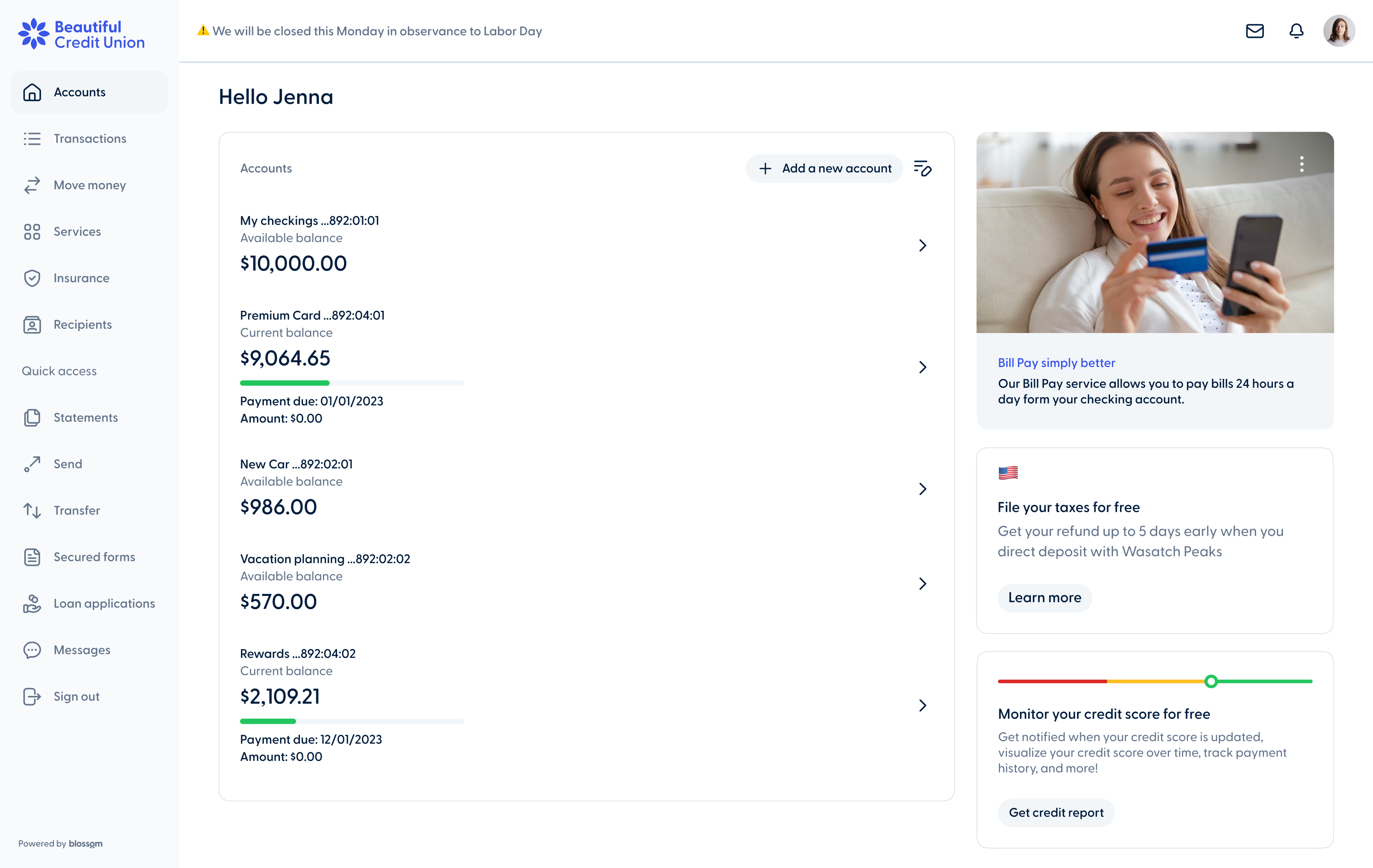This screenshot has height=868, width=1373.
Task: Go to Transactions in sidebar
Action: pyautogui.click(x=90, y=138)
